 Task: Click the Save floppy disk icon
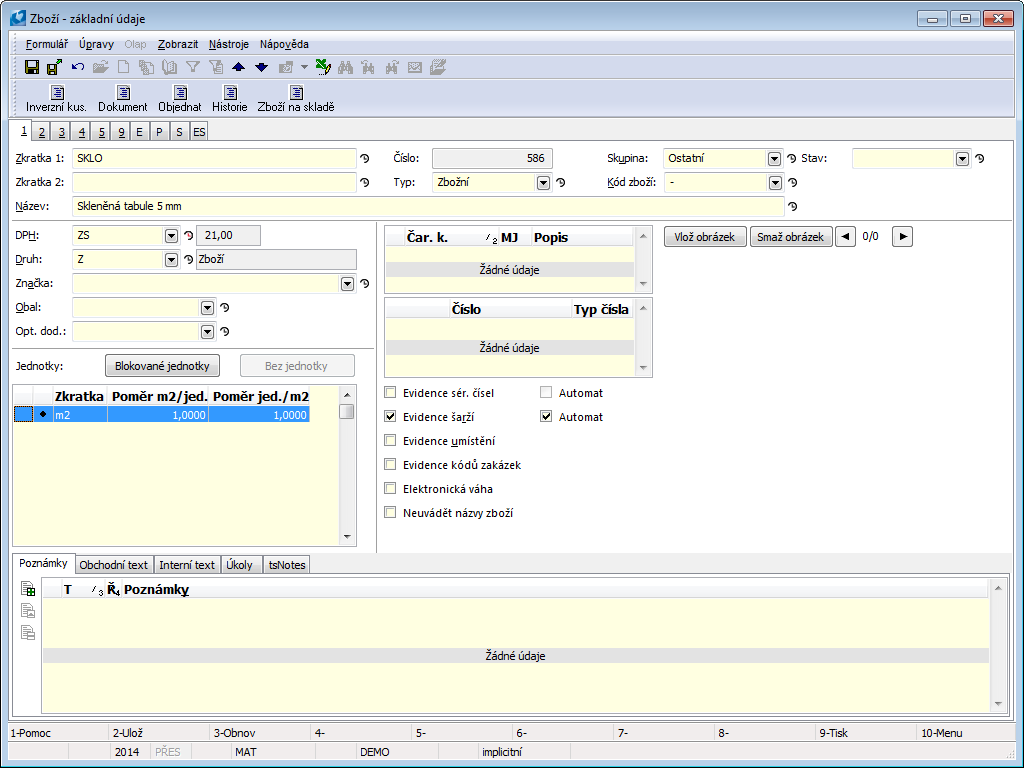32,67
